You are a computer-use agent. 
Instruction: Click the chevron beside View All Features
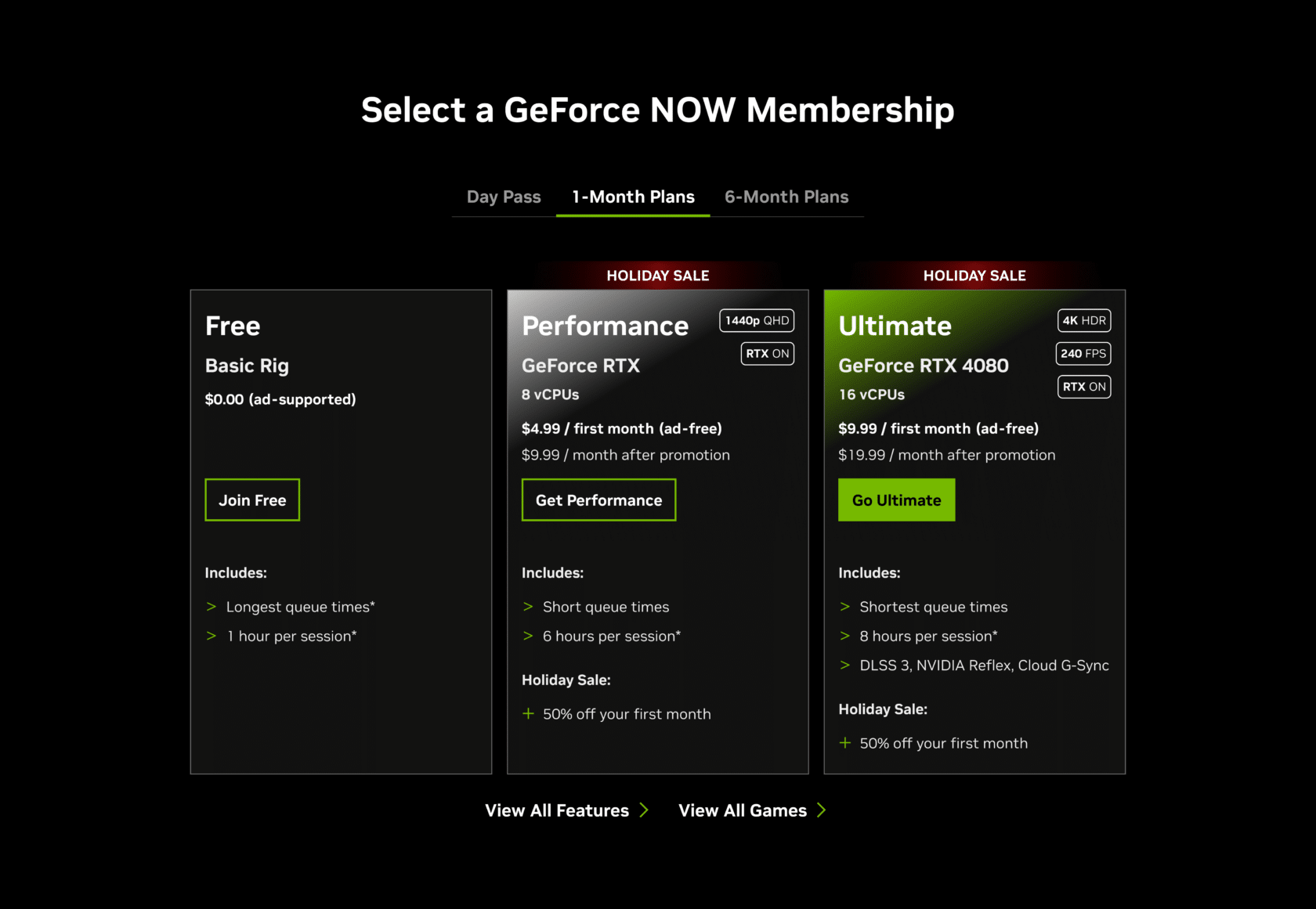tap(644, 810)
